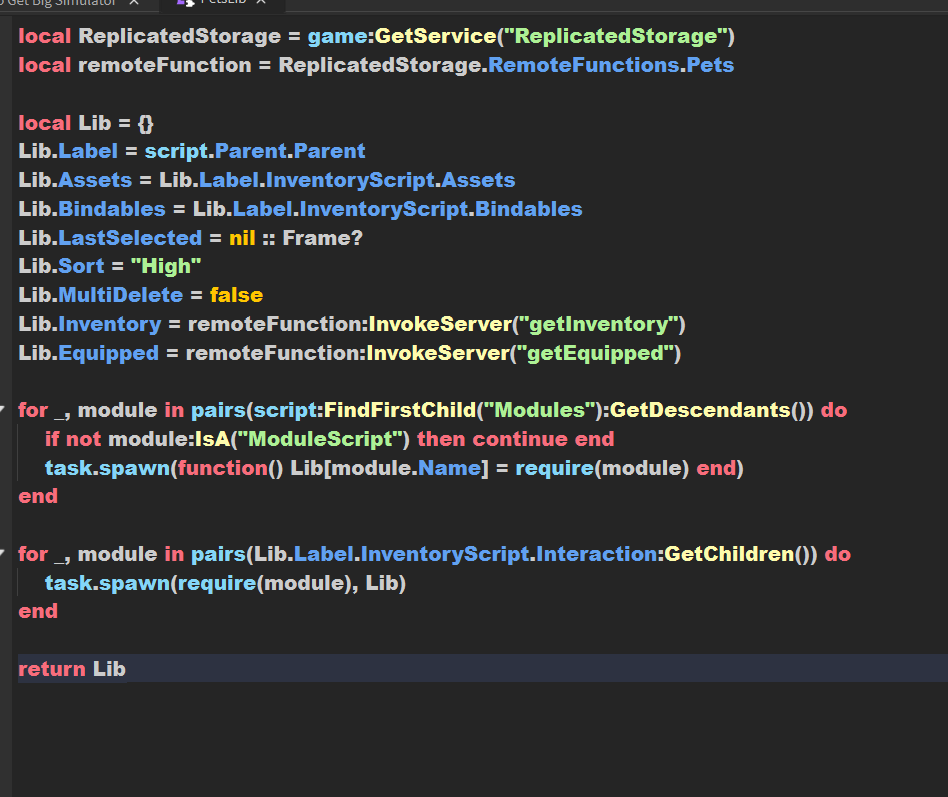
Task: Collapse the for loop over Modules descendants
Action: [x=2, y=409]
